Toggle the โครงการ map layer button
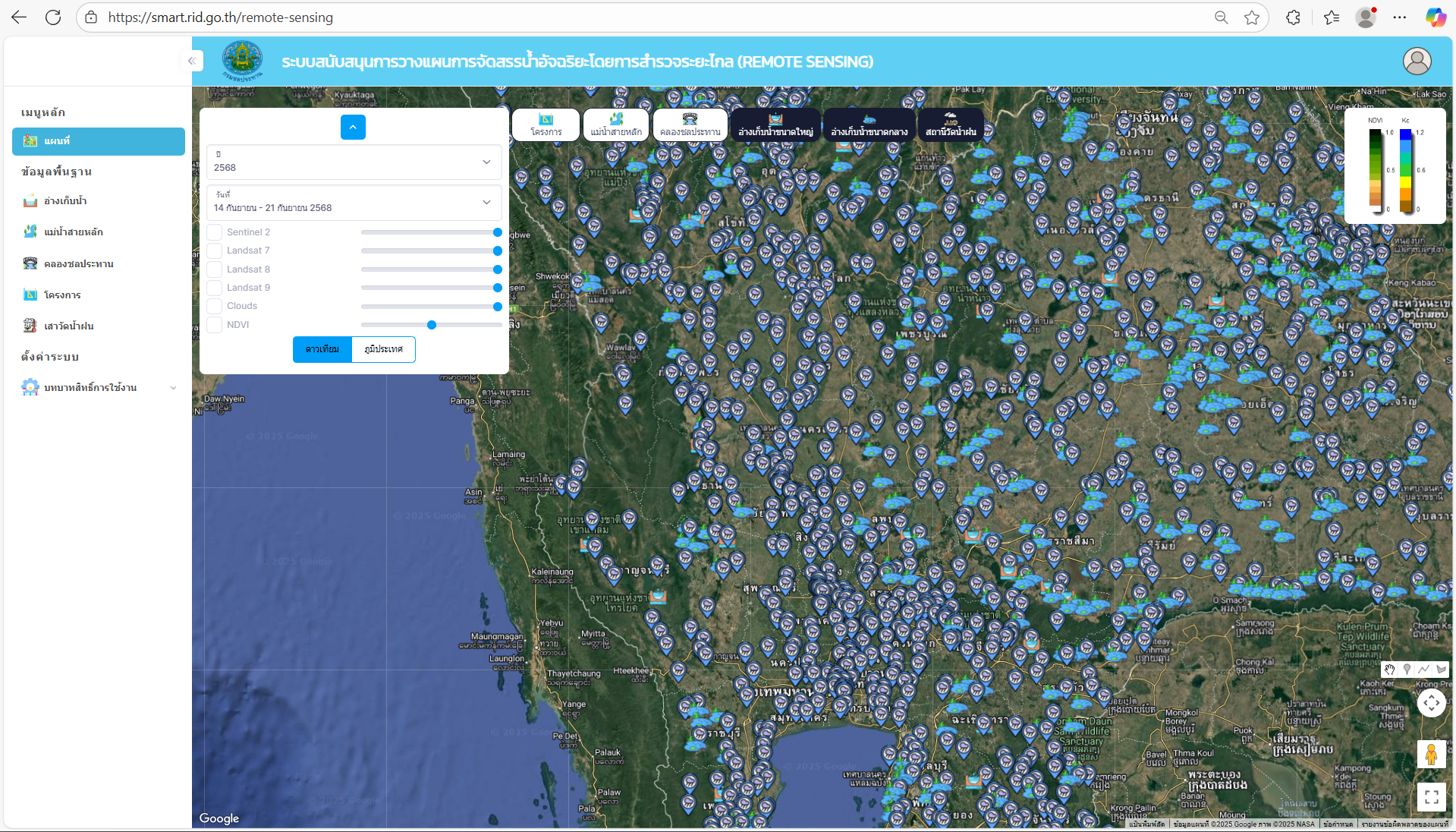 coord(546,125)
